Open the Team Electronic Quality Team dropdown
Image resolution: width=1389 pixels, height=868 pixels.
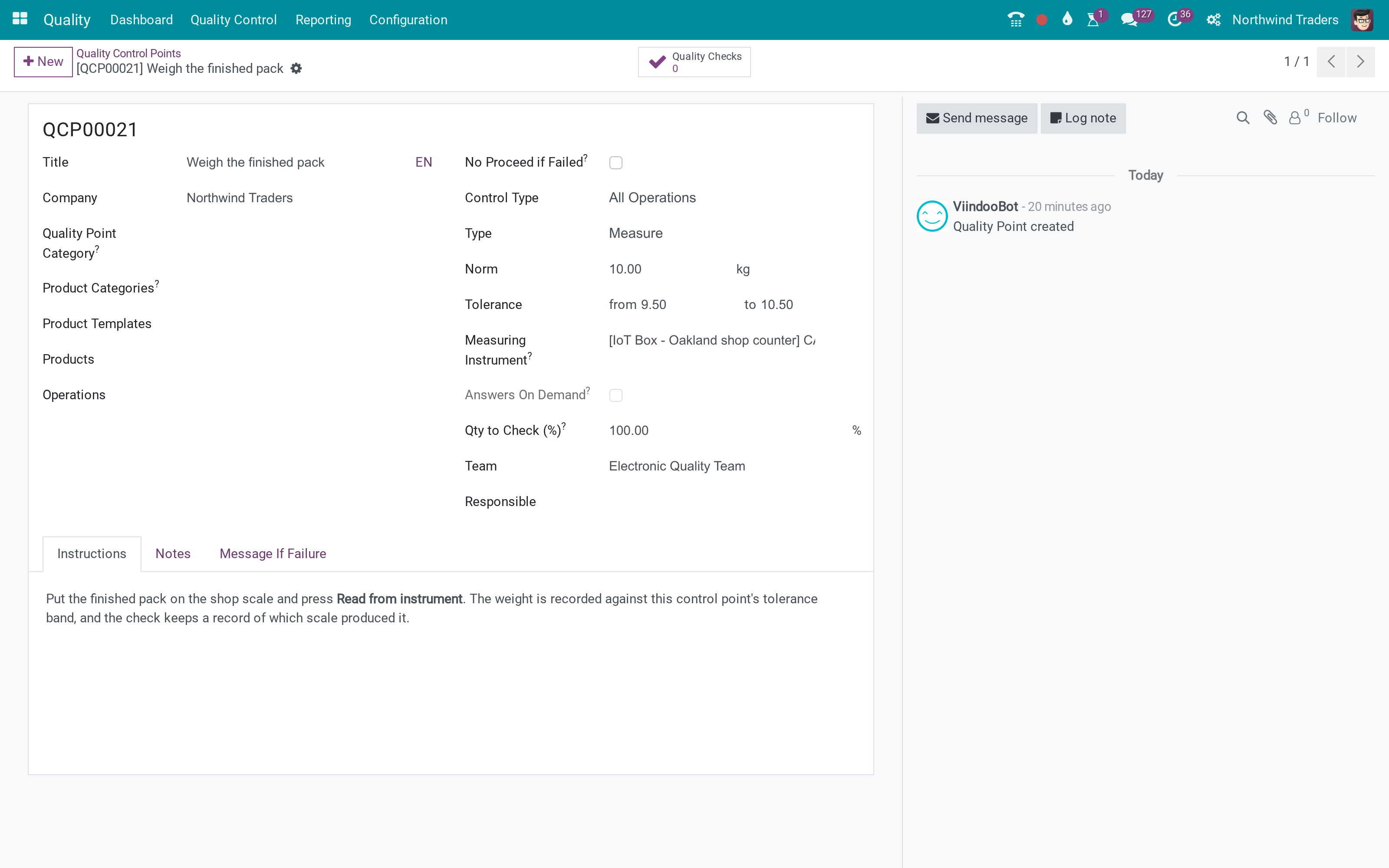click(x=735, y=466)
